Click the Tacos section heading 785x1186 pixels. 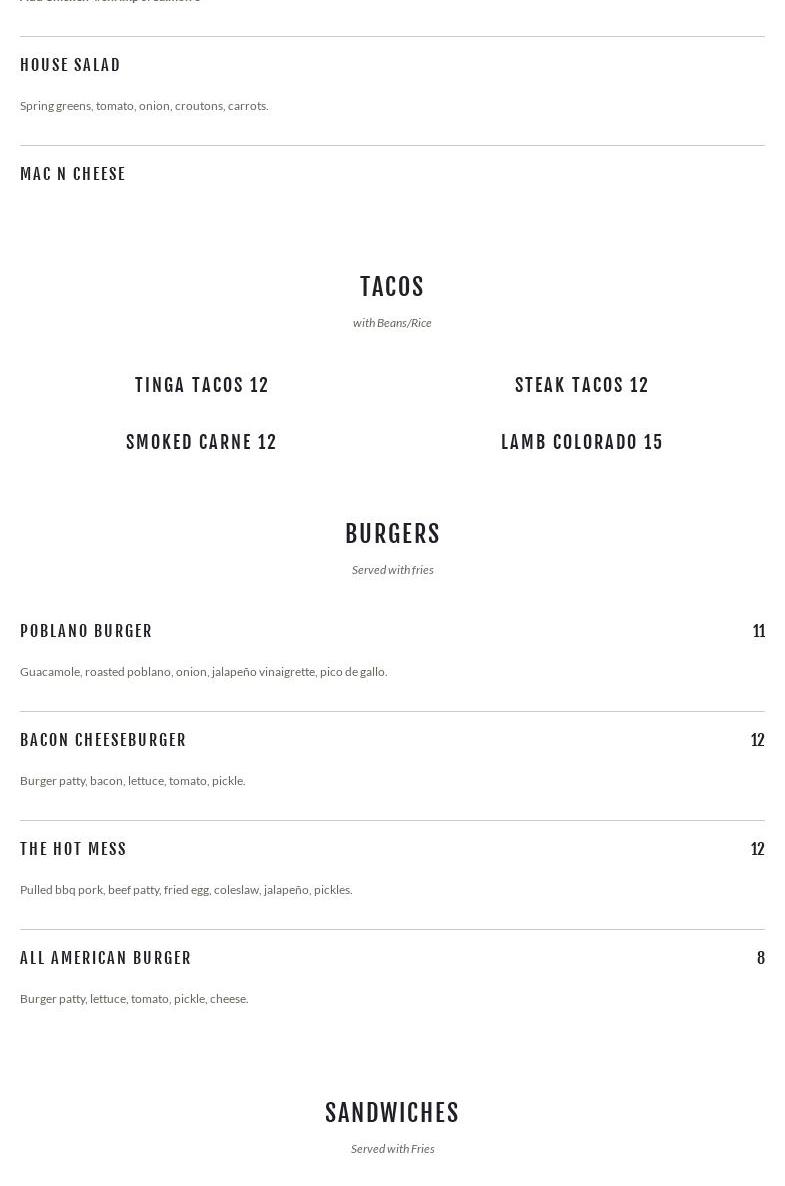click(392, 287)
